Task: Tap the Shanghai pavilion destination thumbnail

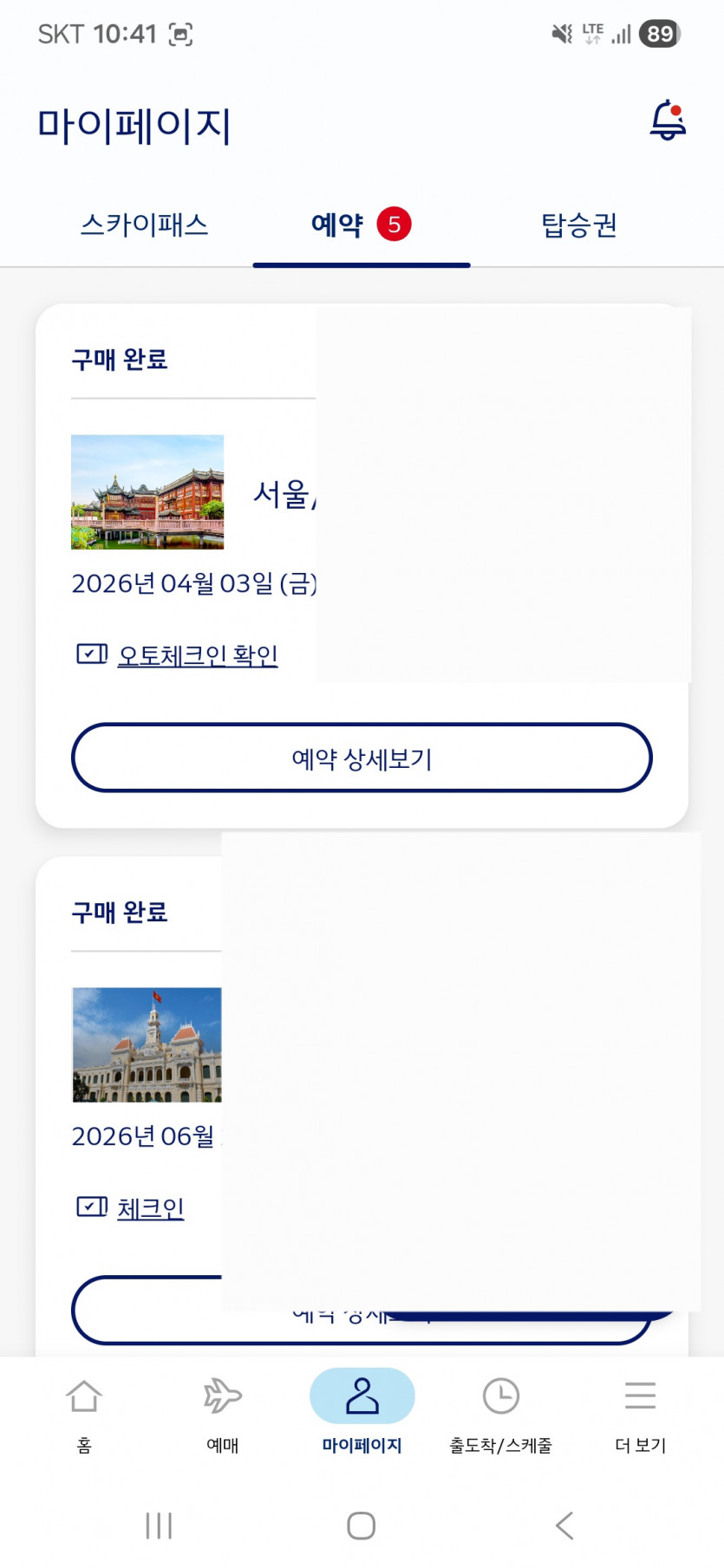Action: (x=147, y=491)
